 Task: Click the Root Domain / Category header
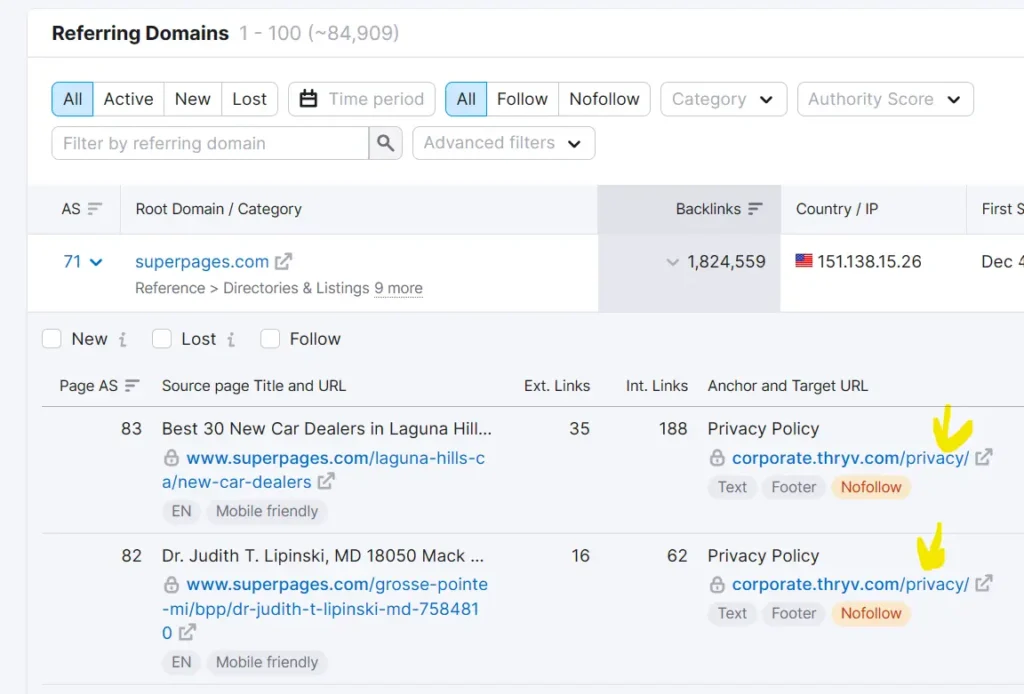pyautogui.click(x=219, y=209)
